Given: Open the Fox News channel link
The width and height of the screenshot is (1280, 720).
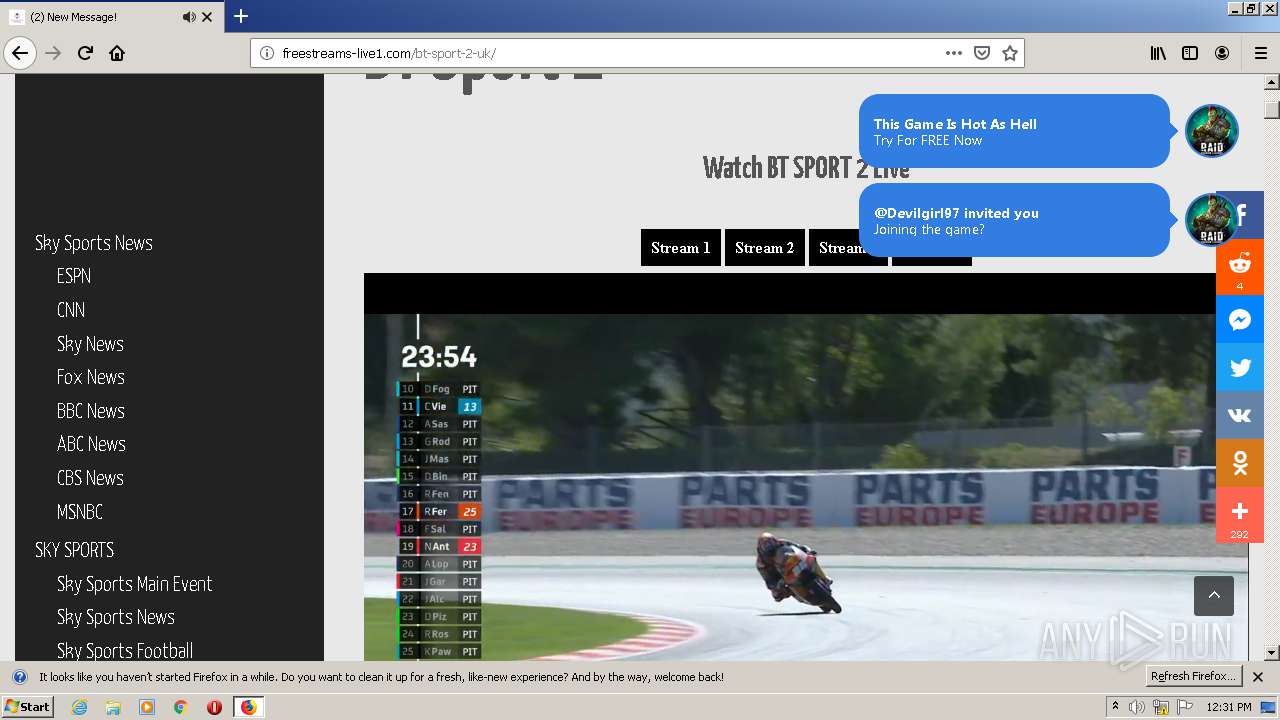Looking at the screenshot, I should 91,377.
